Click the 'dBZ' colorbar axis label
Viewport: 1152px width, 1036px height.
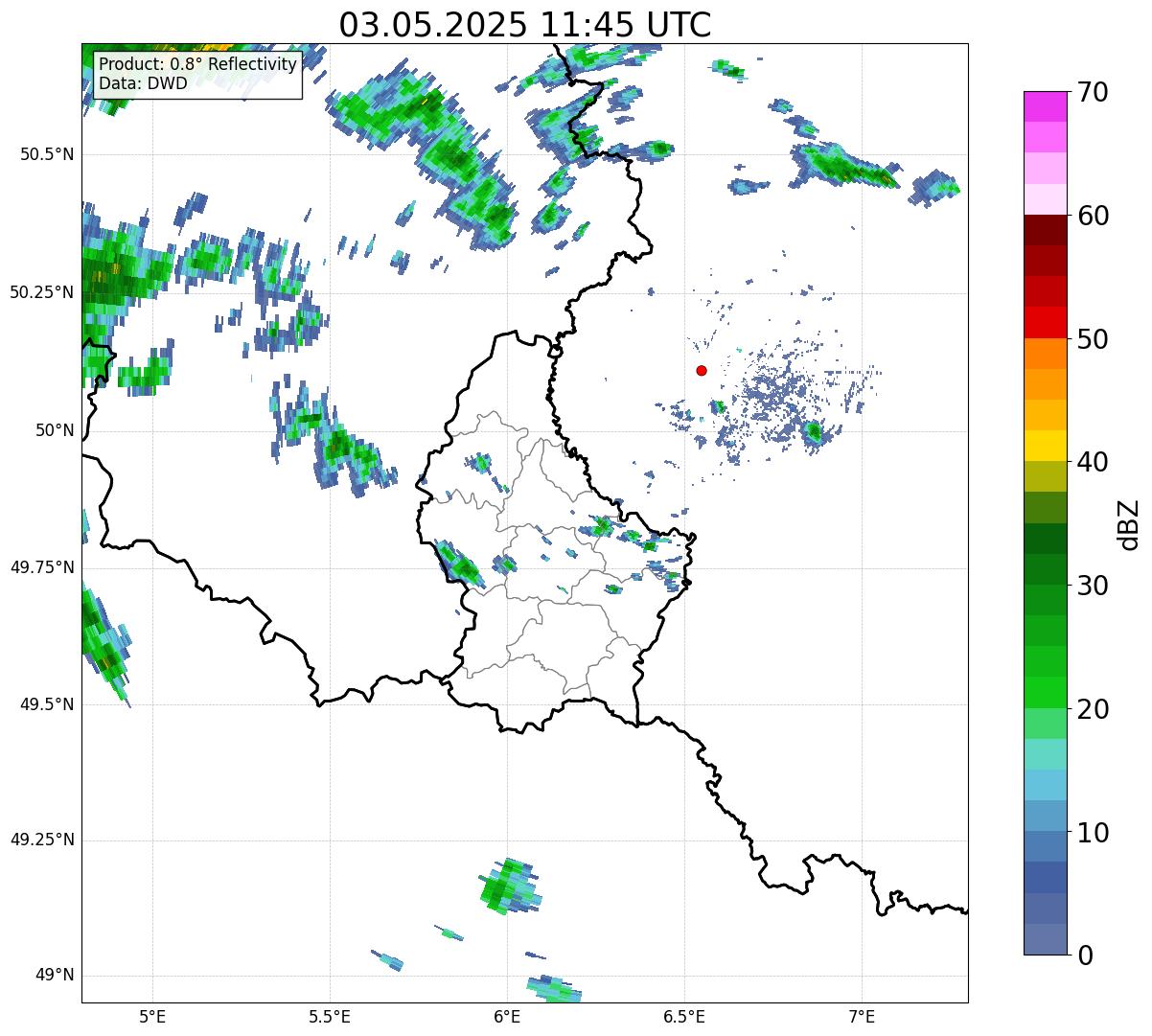coord(1129,524)
